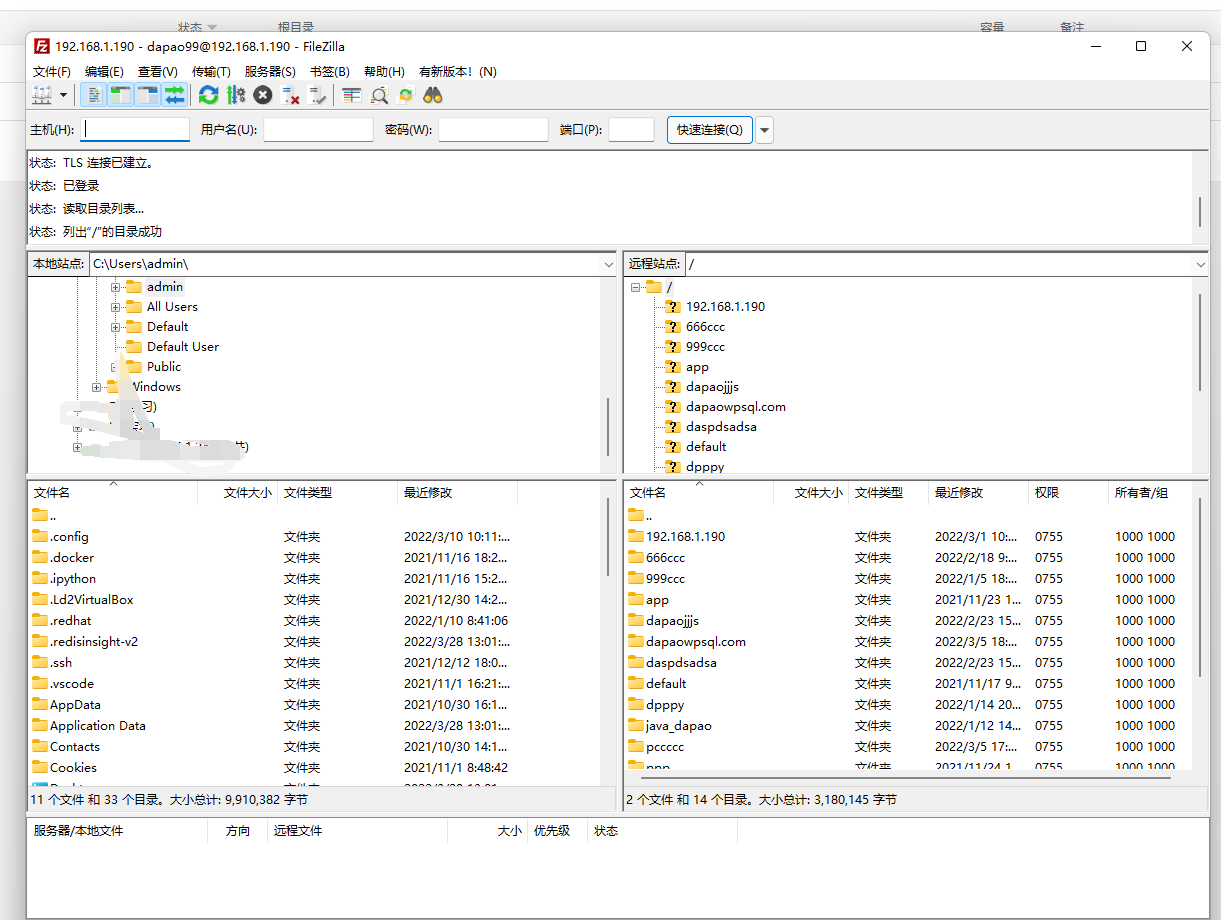Open the 有新版本!(N) menu
1221x920 pixels.
(457, 72)
